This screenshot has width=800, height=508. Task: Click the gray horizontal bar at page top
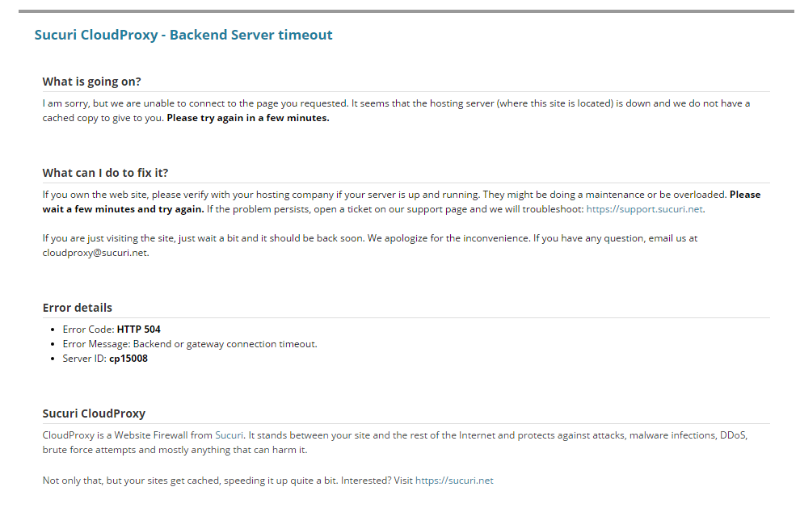400,11
